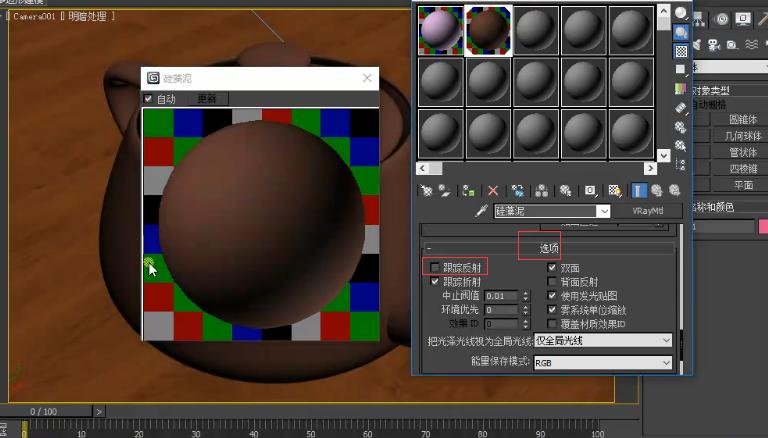Click Put Material to Scene icon
This screenshot has height=438, width=768.
(x=445, y=191)
